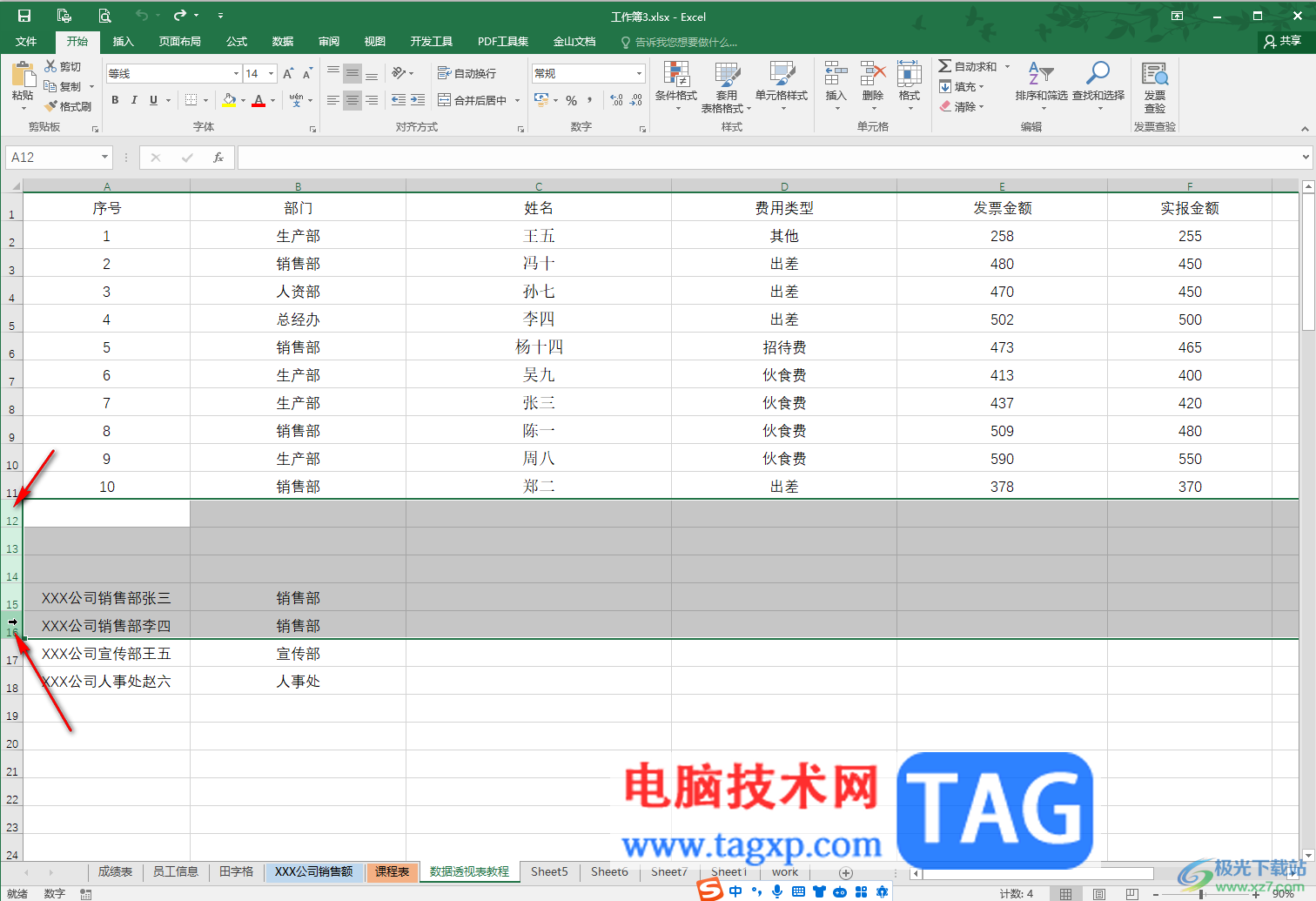The width and height of the screenshot is (1316, 901).
Task: Decrease the cell indent
Action: [x=399, y=101]
